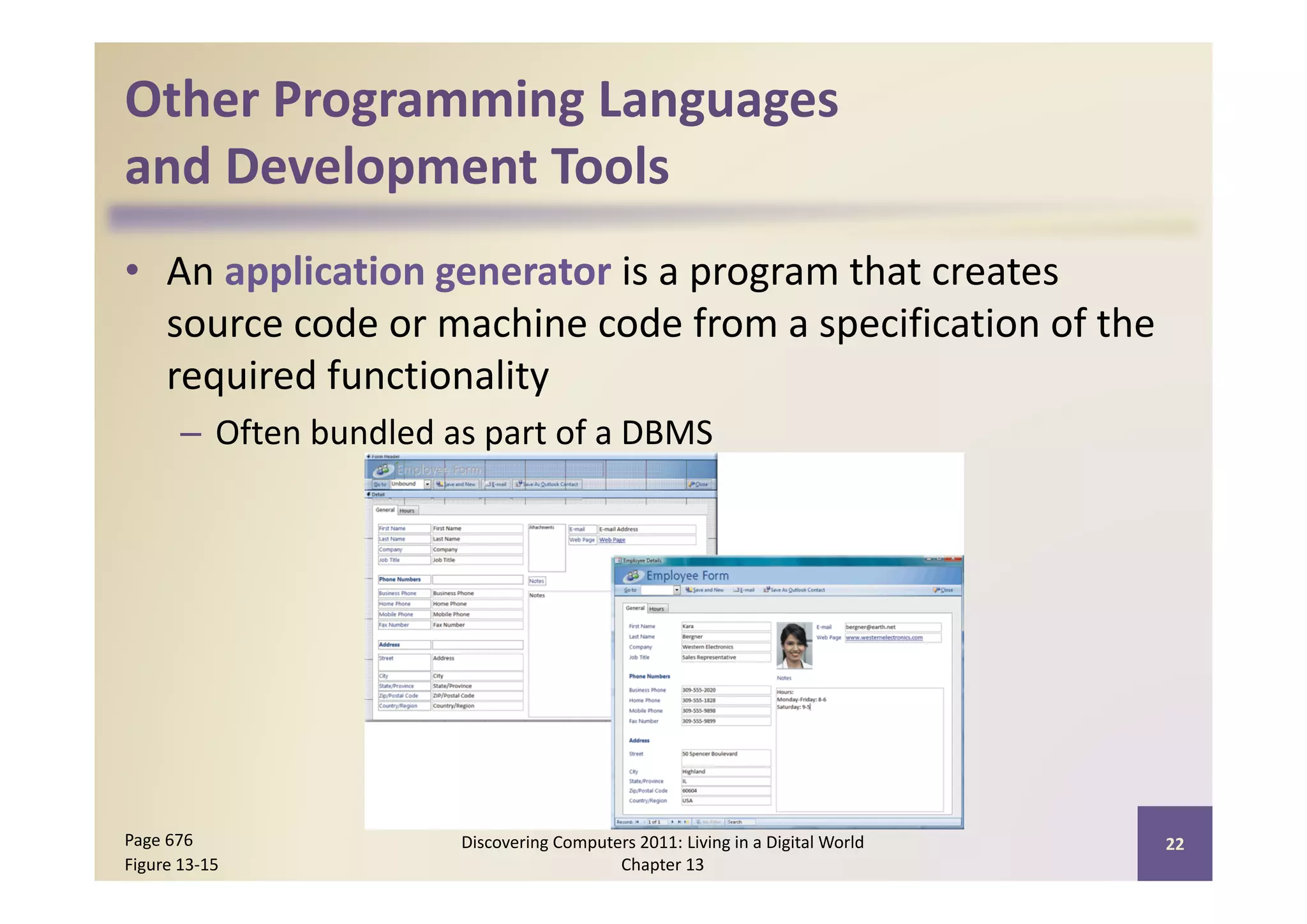Click the Zip/Postal Code field 60604
The width and height of the screenshot is (1307, 924).
726,791
